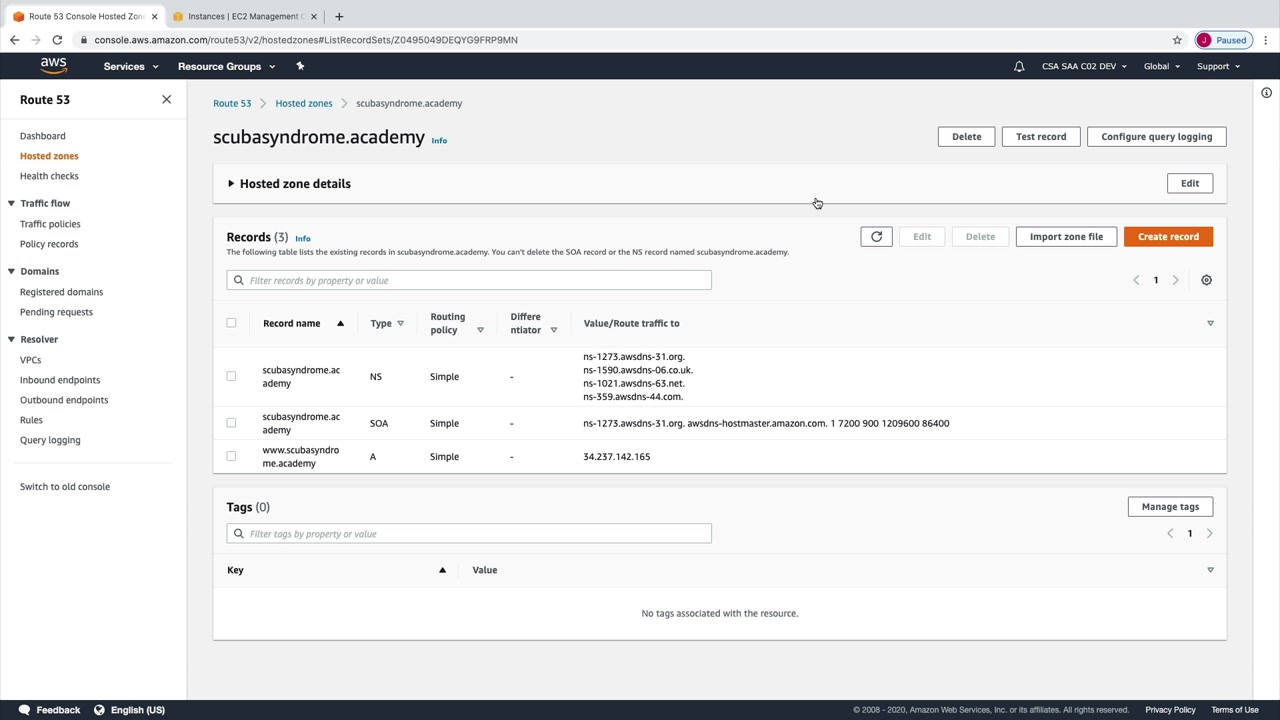Viewport: 1280px width, 720px height.
Task: Bookmark this page with the star icon
Action: (x=1177, y=40)
